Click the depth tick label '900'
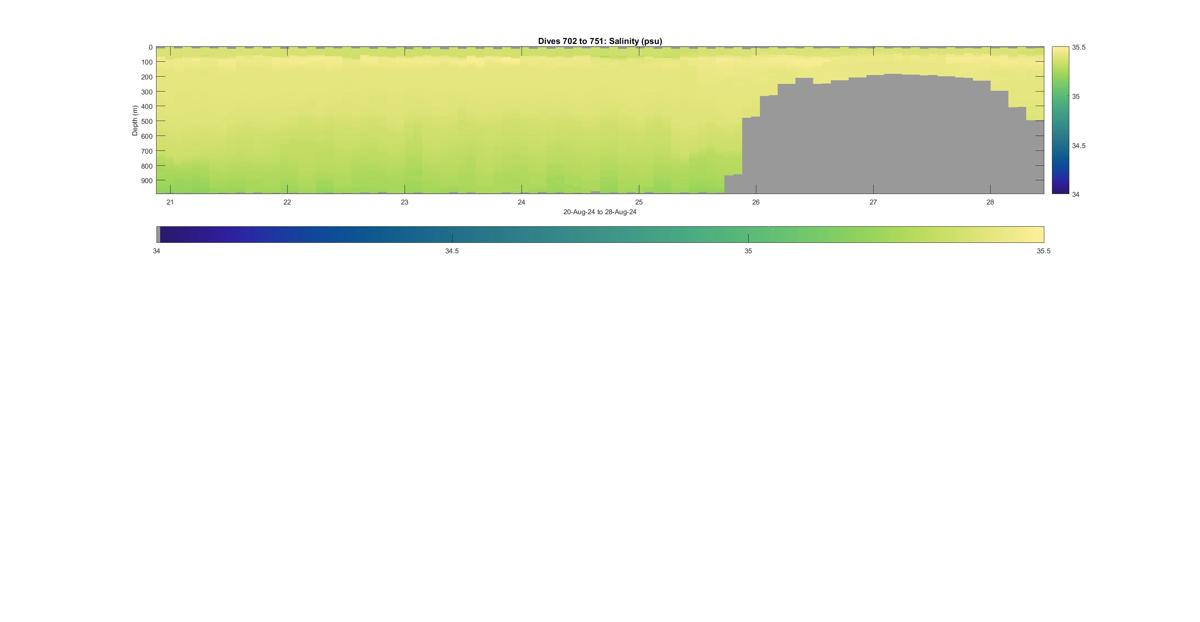The image size is (1200, 622). pos(146,181)
